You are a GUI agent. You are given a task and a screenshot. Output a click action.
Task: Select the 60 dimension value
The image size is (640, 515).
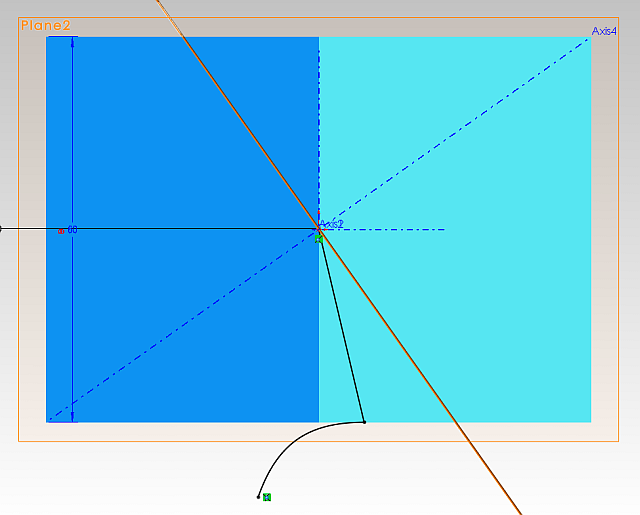click(72, 230)
